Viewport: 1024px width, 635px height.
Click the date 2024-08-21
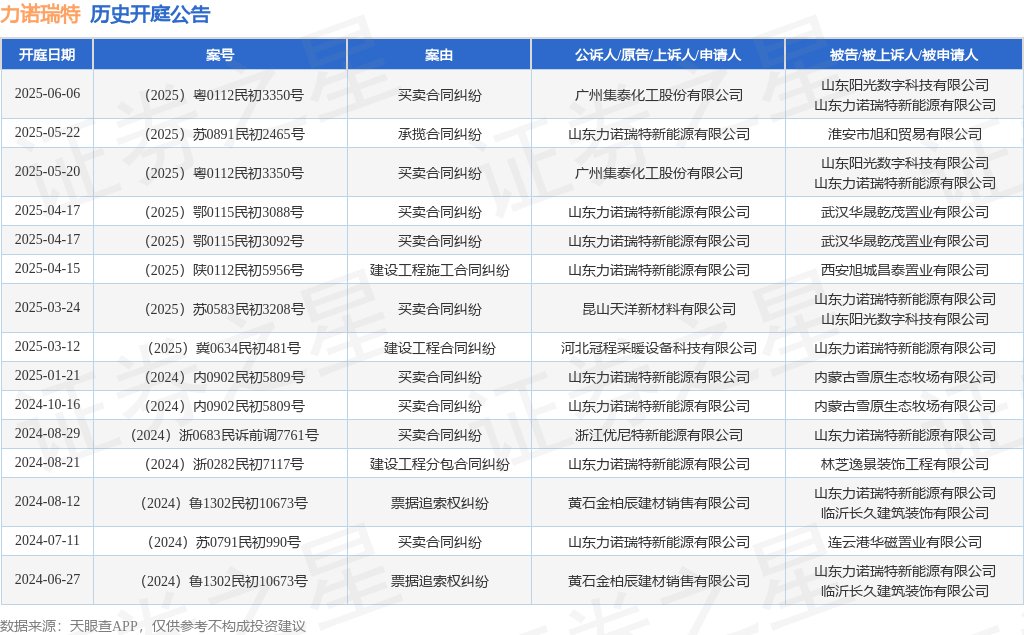(47, 463)
